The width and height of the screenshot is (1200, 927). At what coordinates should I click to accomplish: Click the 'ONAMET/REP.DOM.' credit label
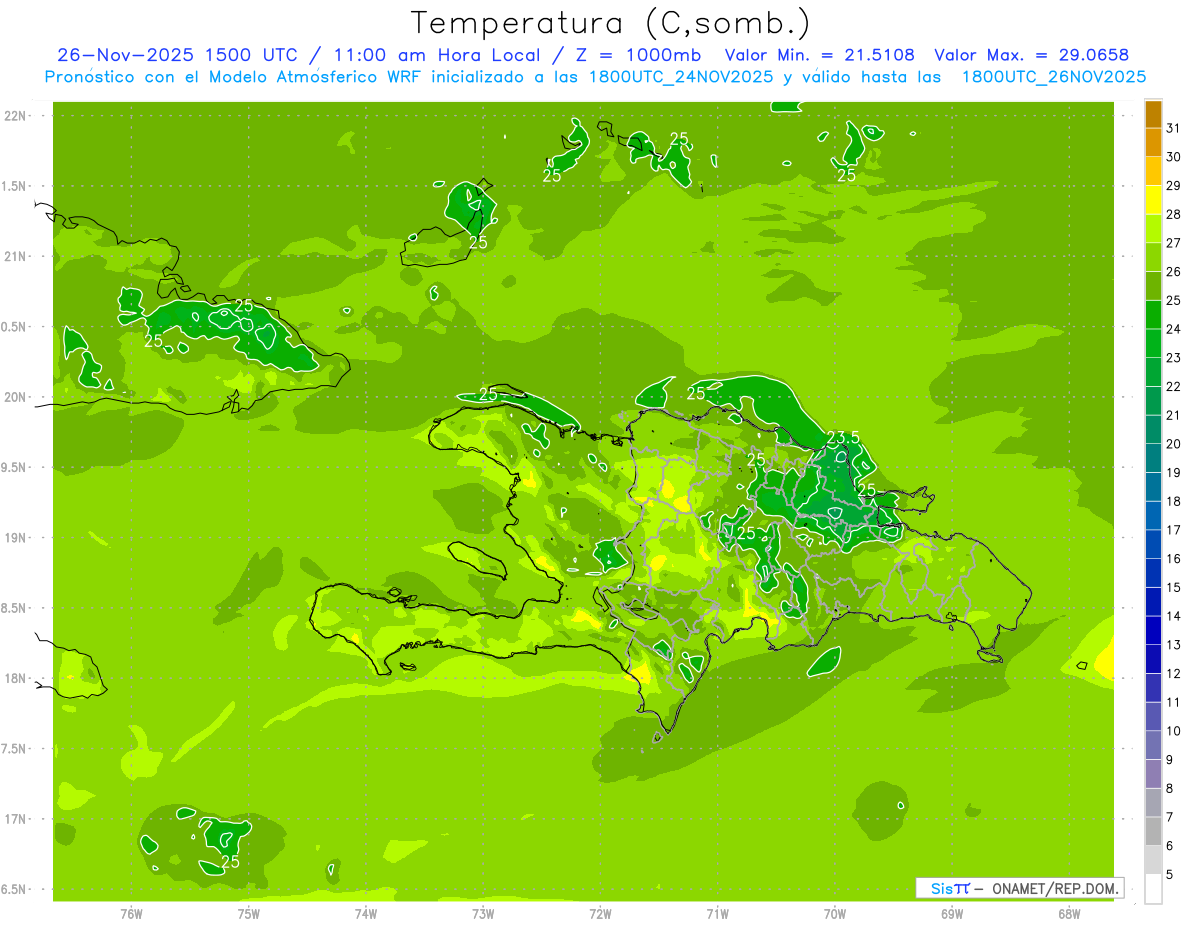pos(1056,888)
